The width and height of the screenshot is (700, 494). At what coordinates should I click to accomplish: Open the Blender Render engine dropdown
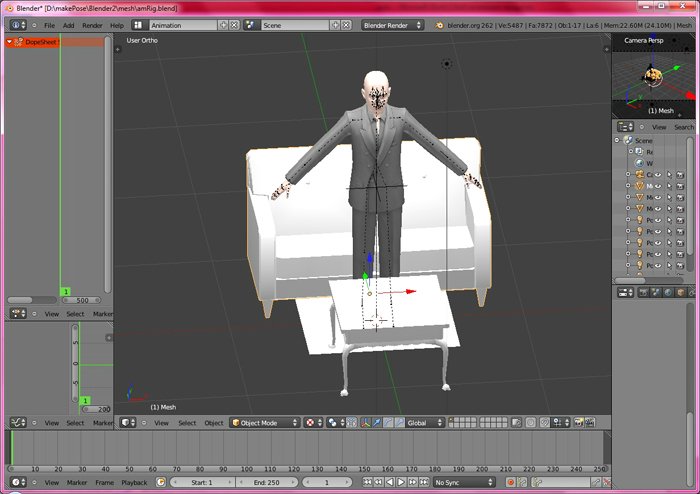(x=392, y=24)
